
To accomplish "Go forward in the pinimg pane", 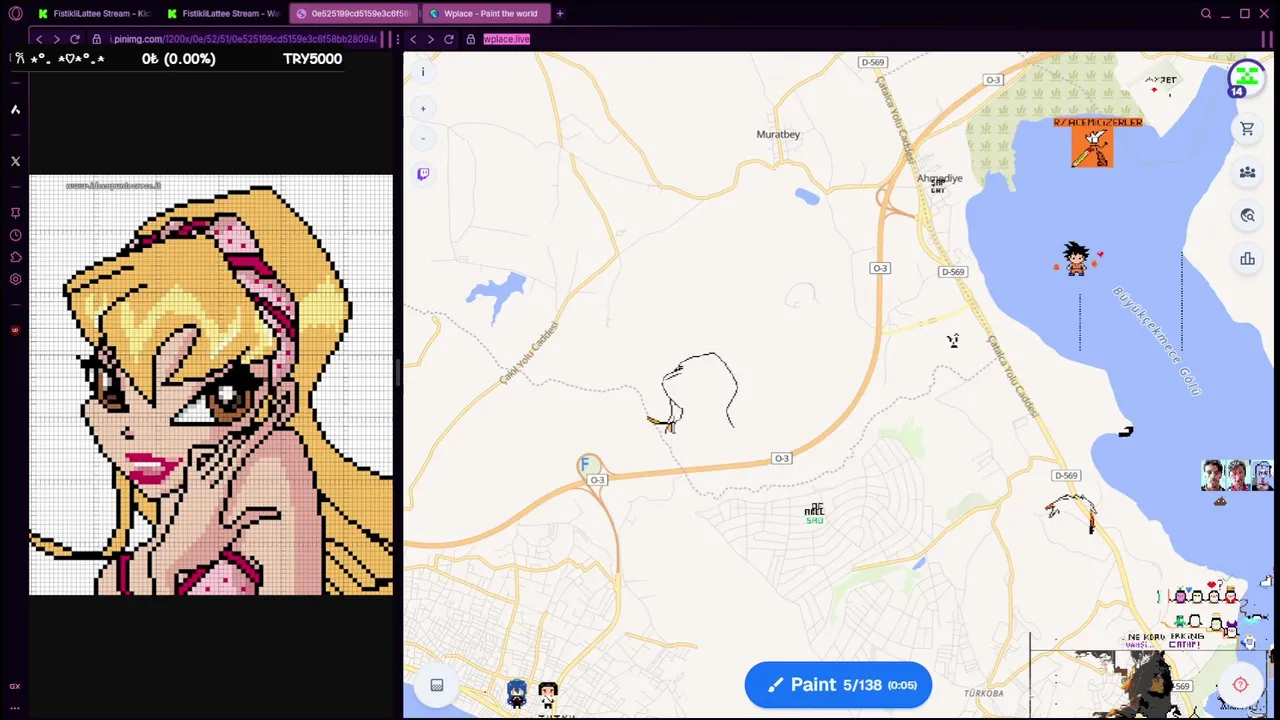I will tap(56, 39).
